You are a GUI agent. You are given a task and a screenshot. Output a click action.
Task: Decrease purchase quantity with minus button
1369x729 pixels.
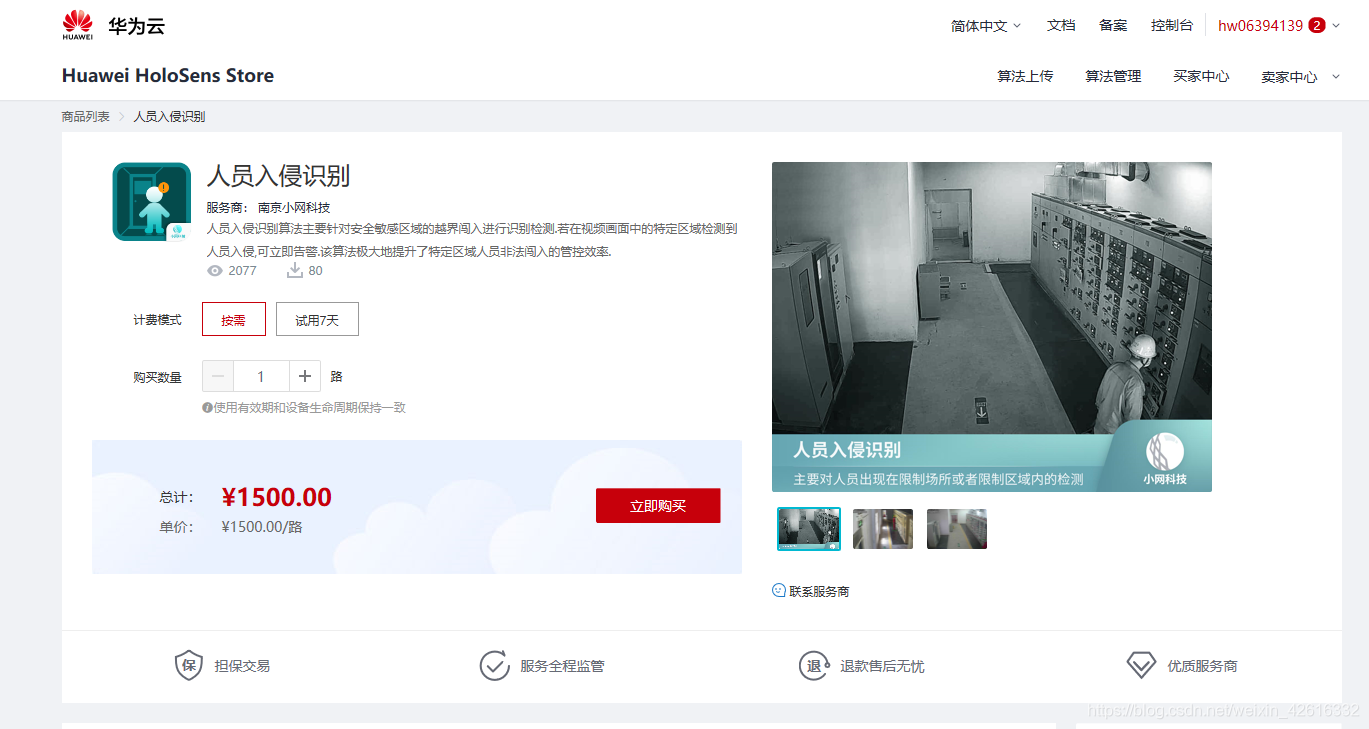click(x=218, y=376)
